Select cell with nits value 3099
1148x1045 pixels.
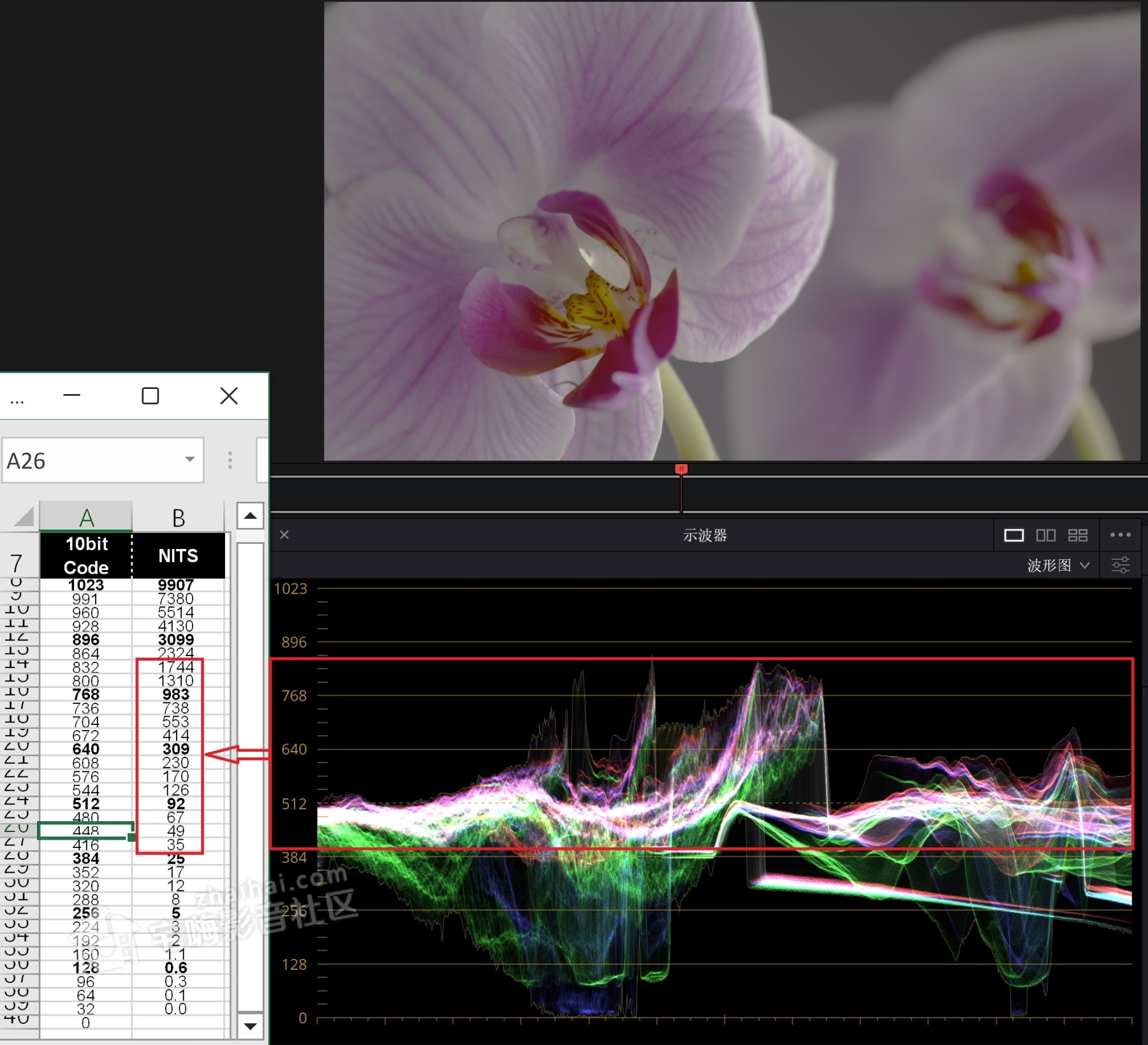(x=179, y=640)
